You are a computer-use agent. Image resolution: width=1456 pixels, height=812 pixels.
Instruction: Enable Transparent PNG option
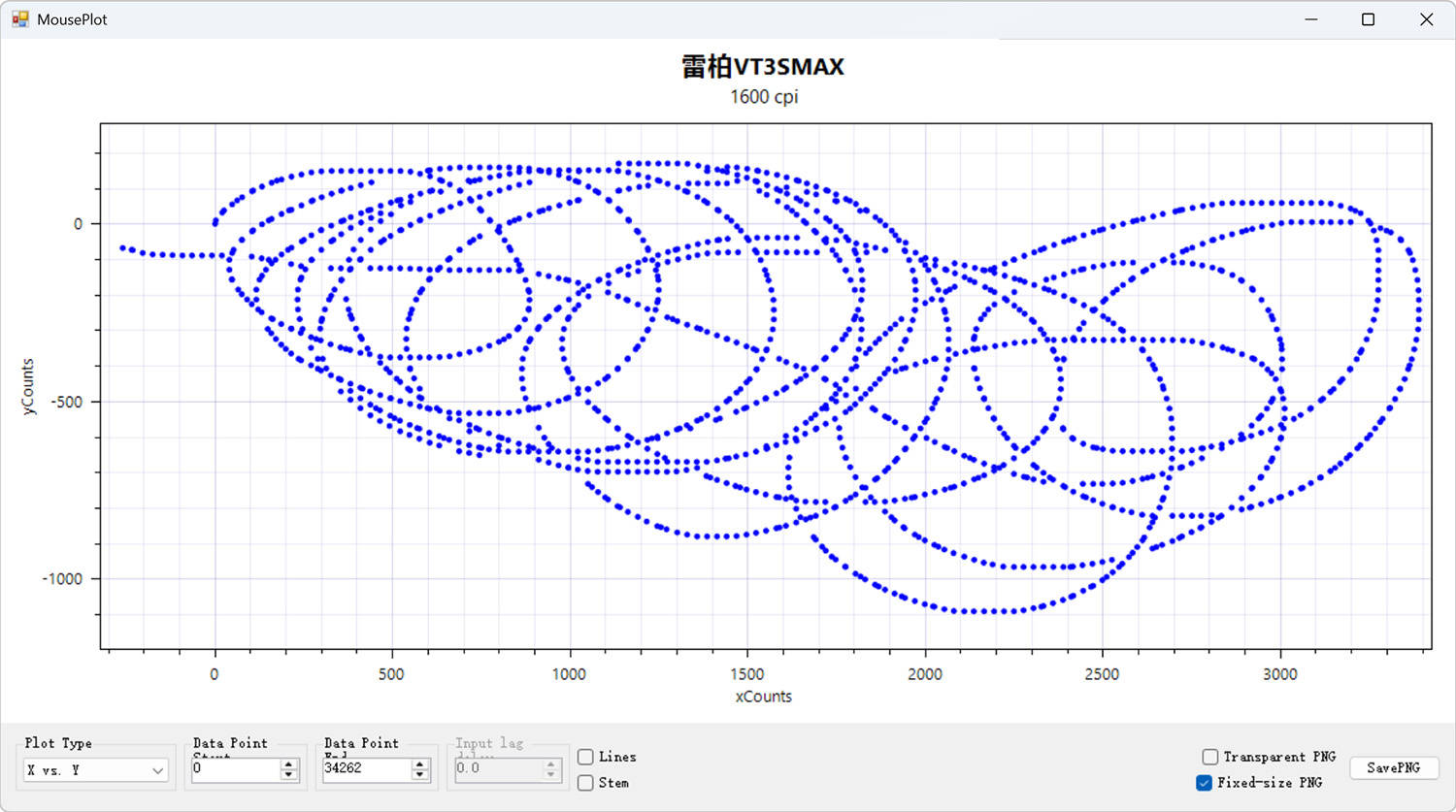[x=1209, y=757]
